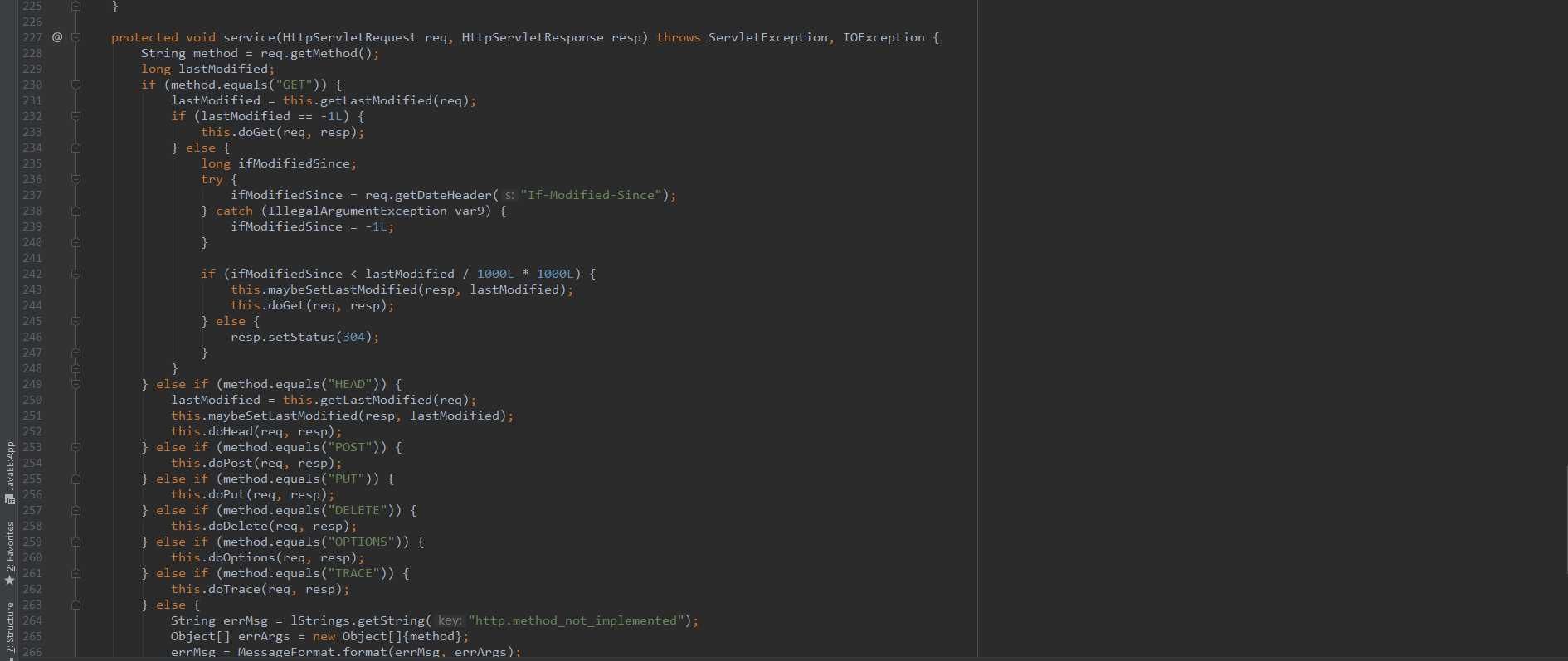Click 'ServletException' in the throws clause
Viewport: 1568px width, 661px height.
pos(767,37)
